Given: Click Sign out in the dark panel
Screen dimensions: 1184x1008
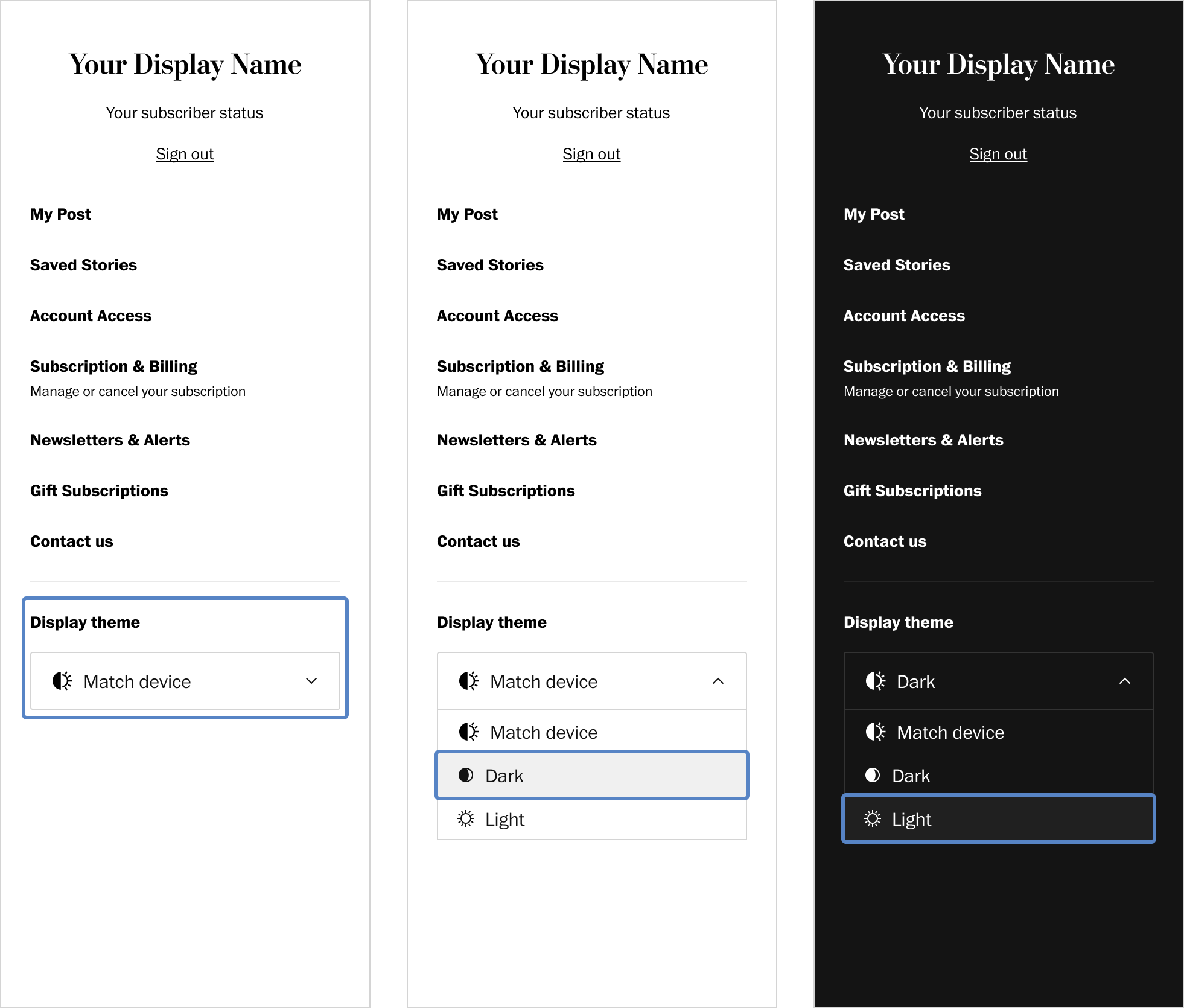Looking at the screenshot, I should (x=998, y=154).
